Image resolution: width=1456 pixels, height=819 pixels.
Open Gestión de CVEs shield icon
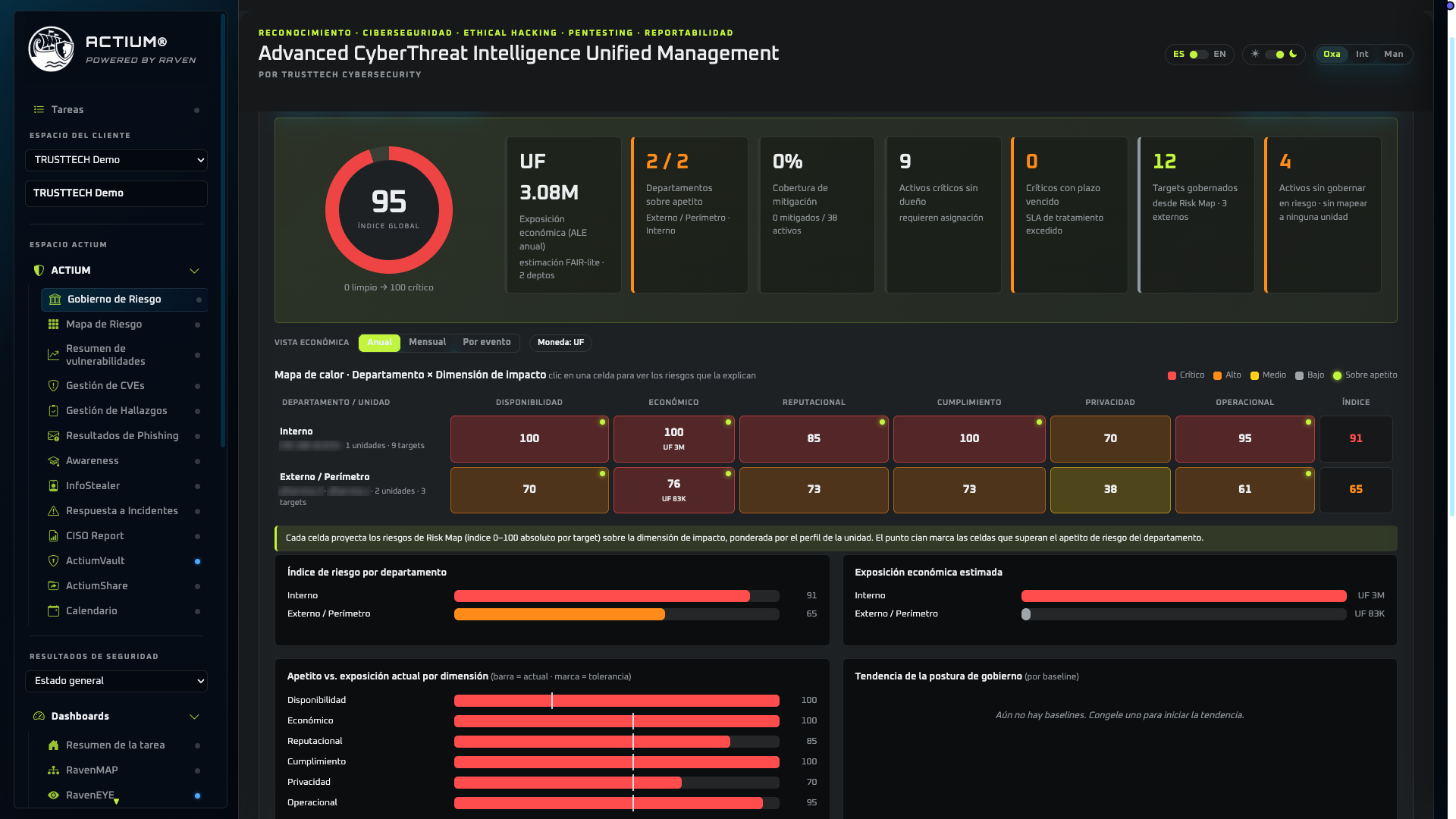(53, 386)
